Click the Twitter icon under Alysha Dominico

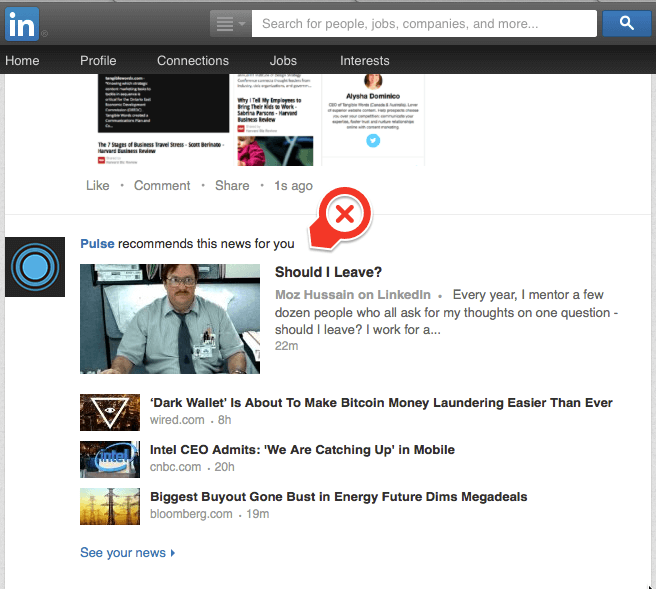373,140
